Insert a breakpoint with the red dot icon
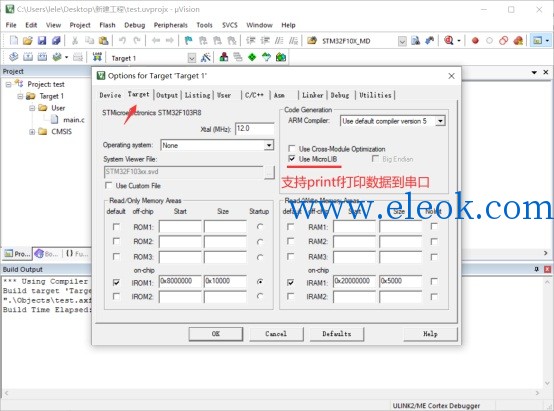The width and height of the screenshot is (554, 411). [x=475, y=40]
